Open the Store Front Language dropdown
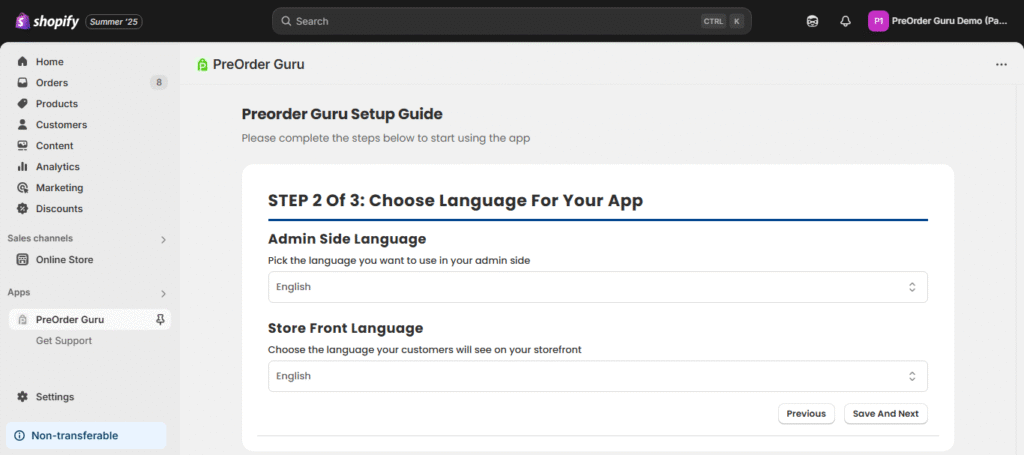1024x455 pixels. pyautogui.click(x=597, y=376)
